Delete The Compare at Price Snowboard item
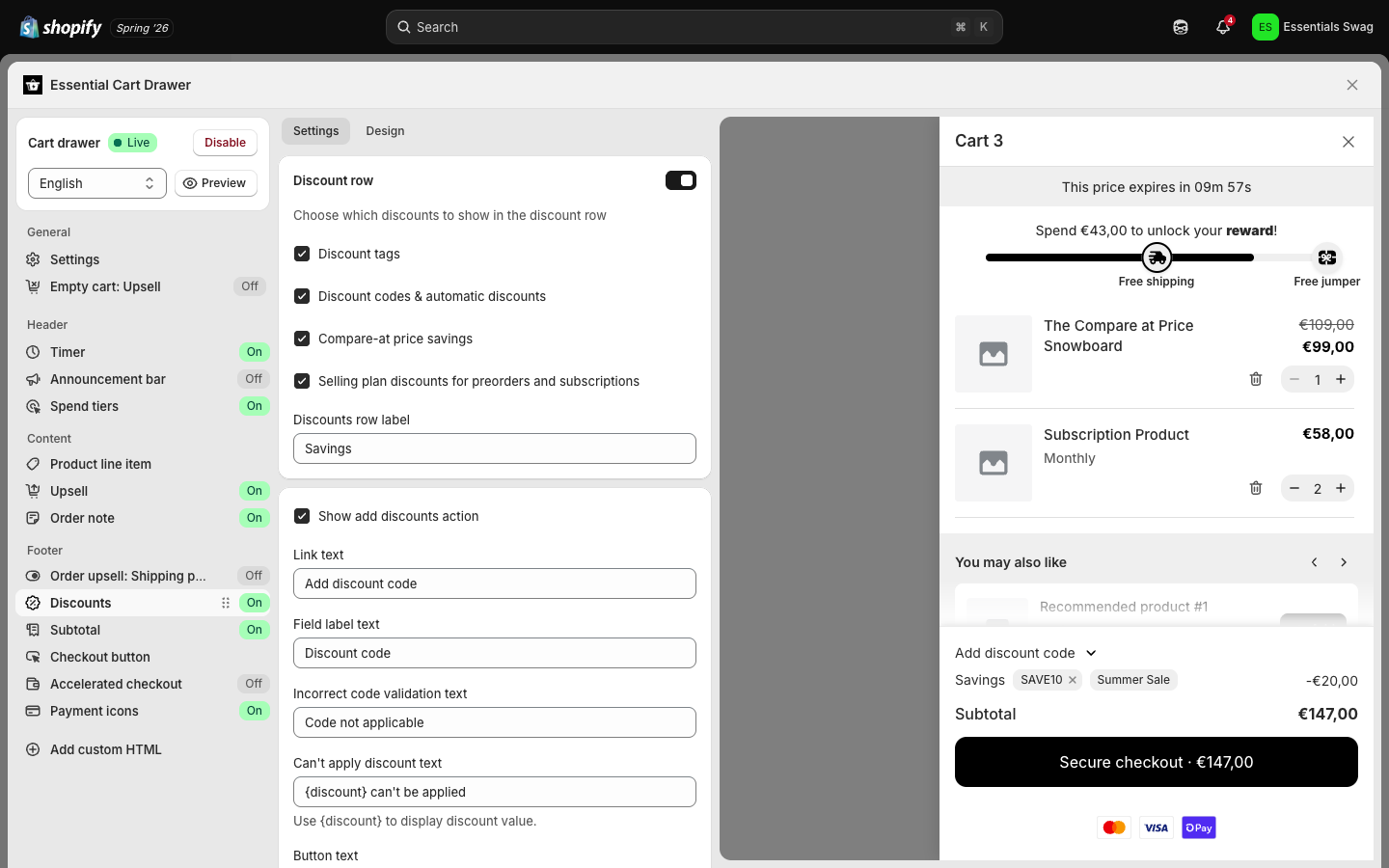1389x868 pixels. click(x=1256, y=379)
